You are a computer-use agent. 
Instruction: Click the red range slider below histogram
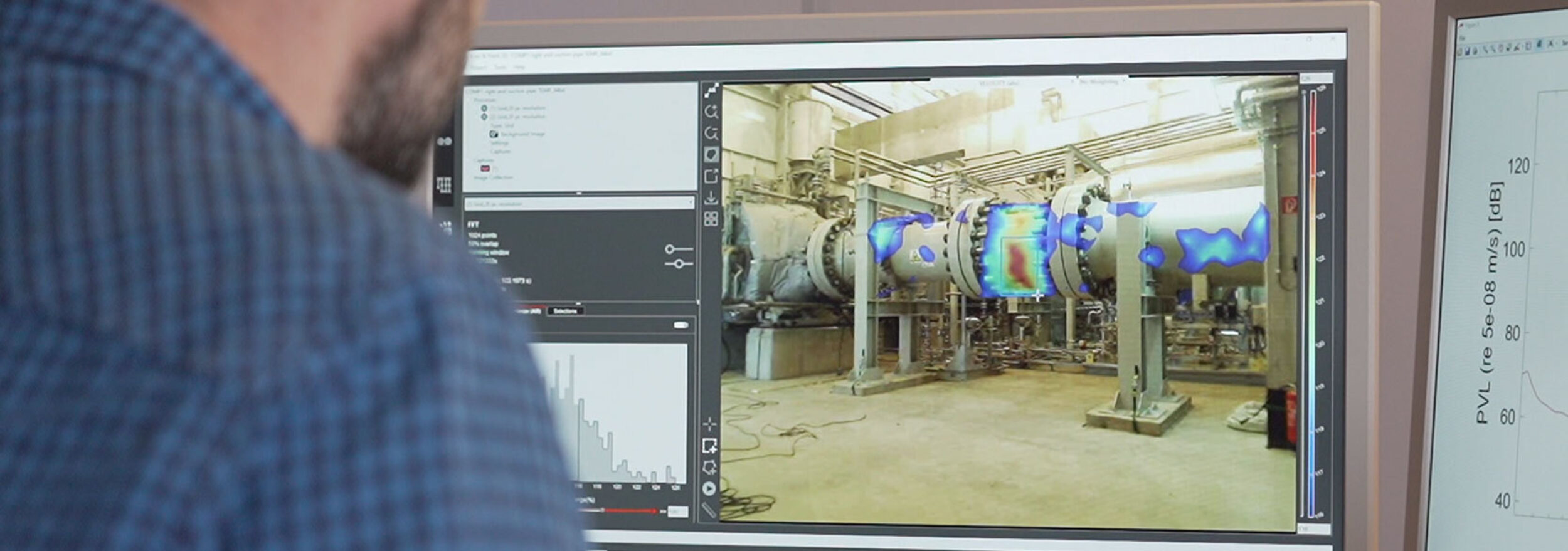[x=627, y=511]
